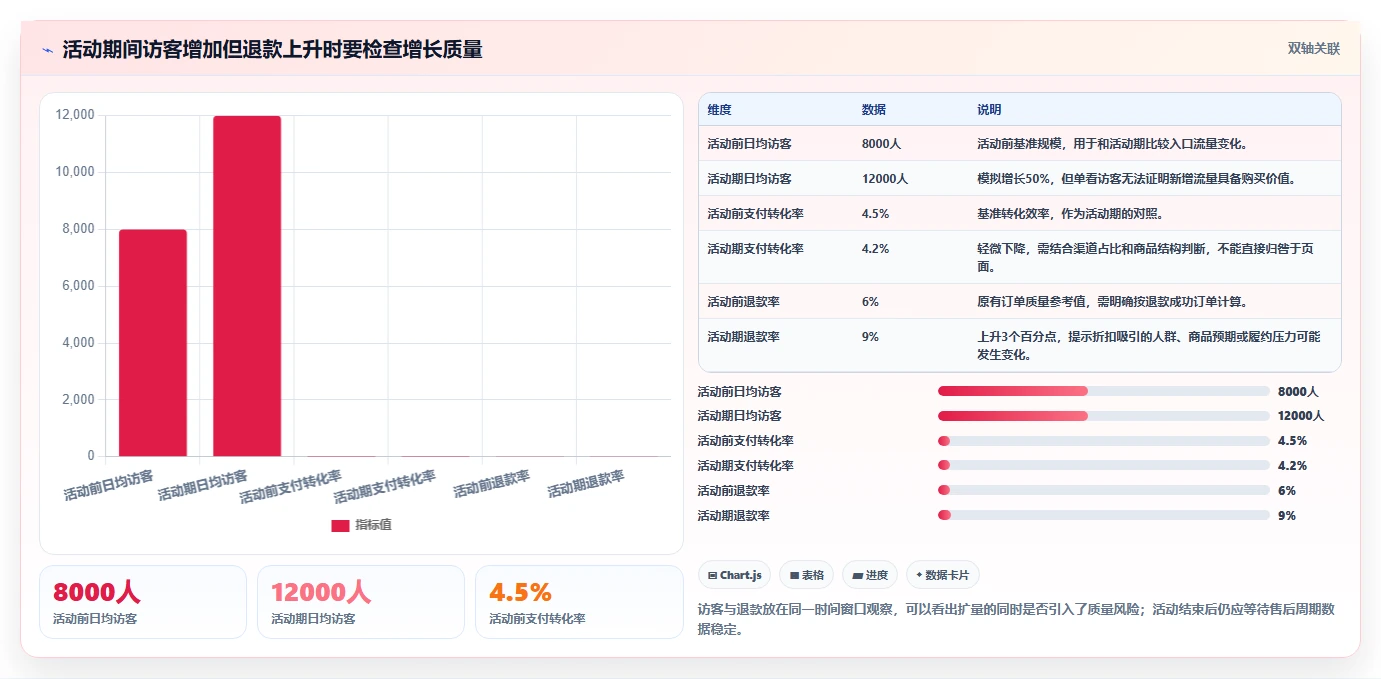
Task: Click chart x-axis label 活动期支付转化率
Action: pyautogui.click(x=385, y=487)
